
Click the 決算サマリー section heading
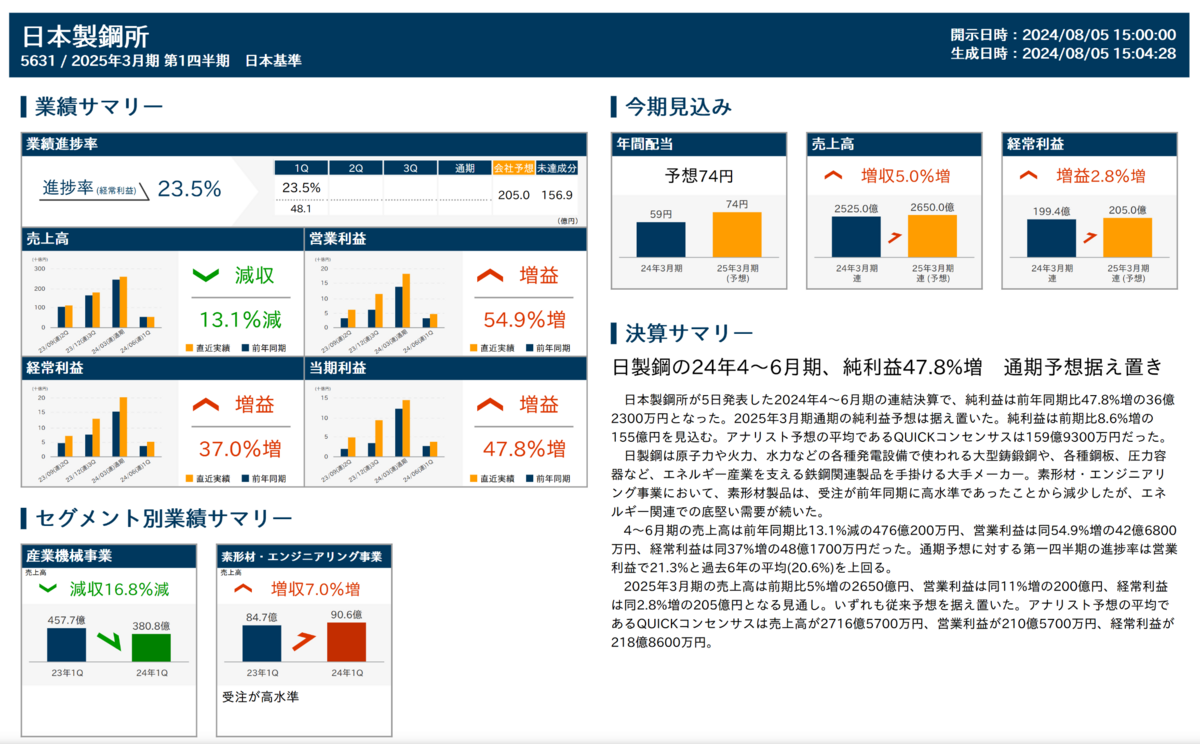tap(688, 333)
